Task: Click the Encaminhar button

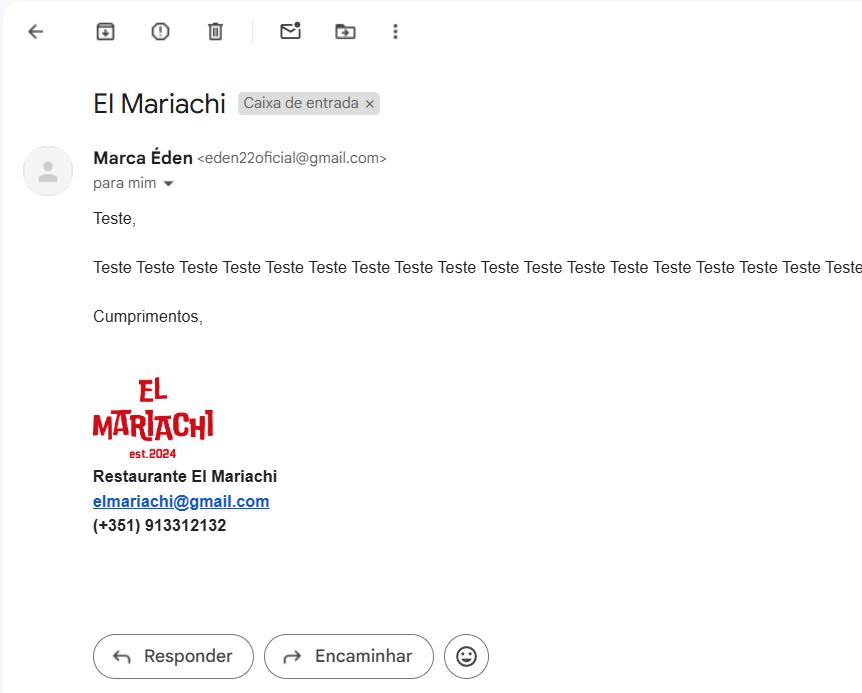Action: (x=349, y=656)
